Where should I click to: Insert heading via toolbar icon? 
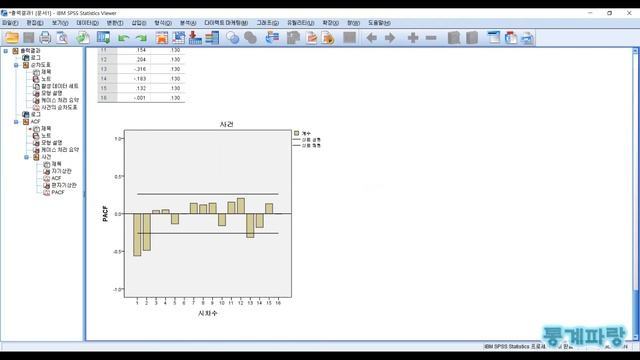494,38
